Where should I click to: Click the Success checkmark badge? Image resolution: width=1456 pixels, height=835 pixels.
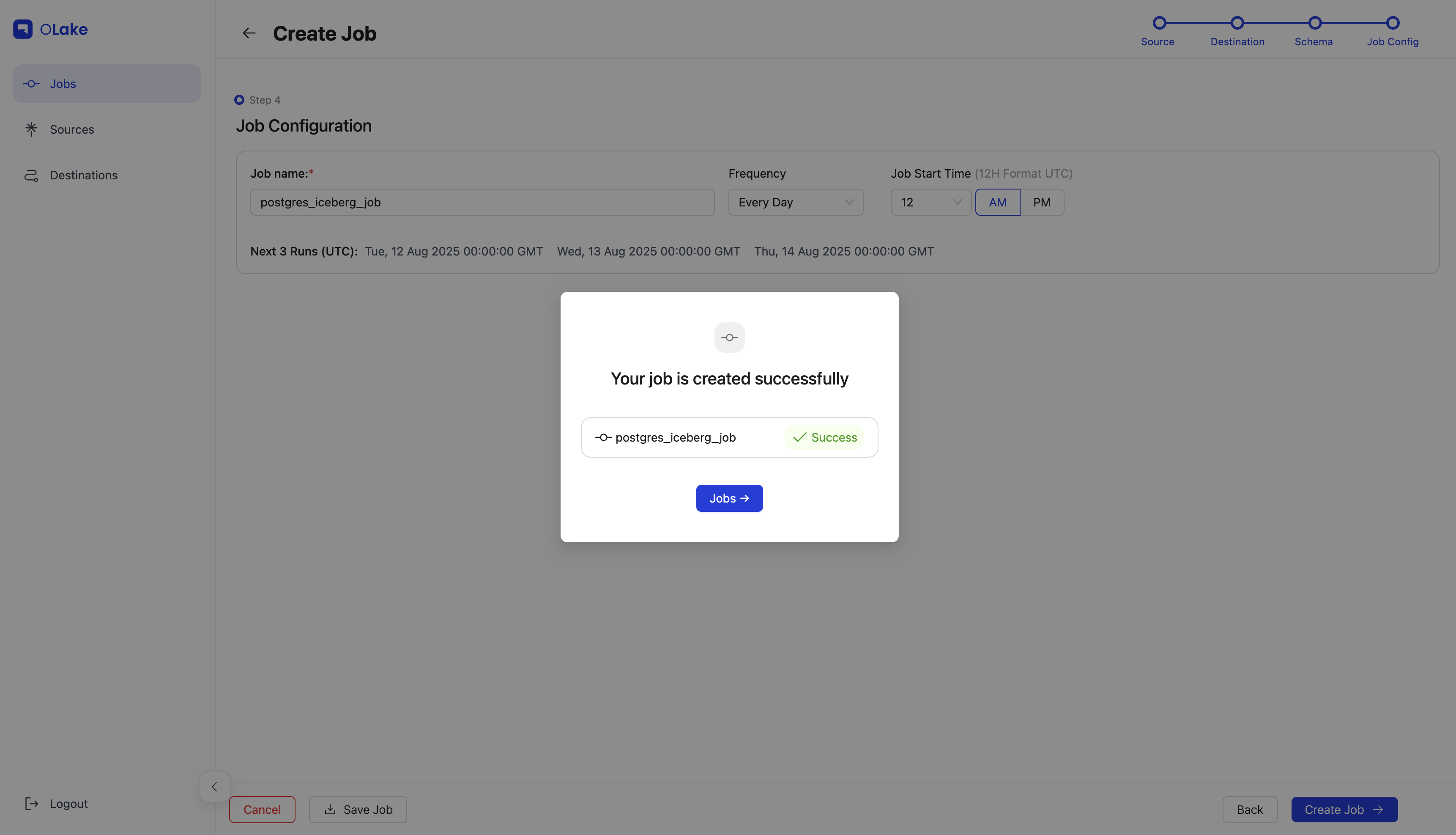[x=824, y=437]
